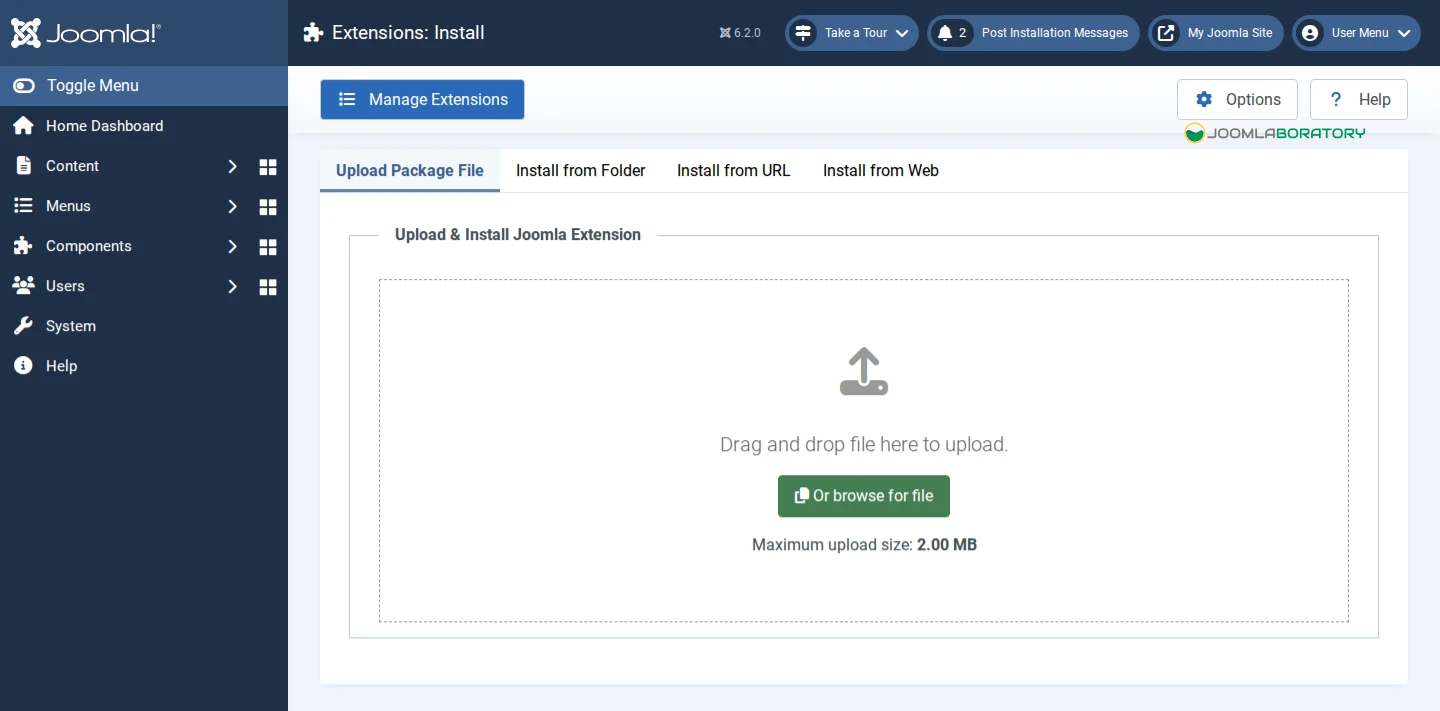This screenshot has width=1440, height=711.
Task: Go to Home Dashboard
Action: click(144, 126)
